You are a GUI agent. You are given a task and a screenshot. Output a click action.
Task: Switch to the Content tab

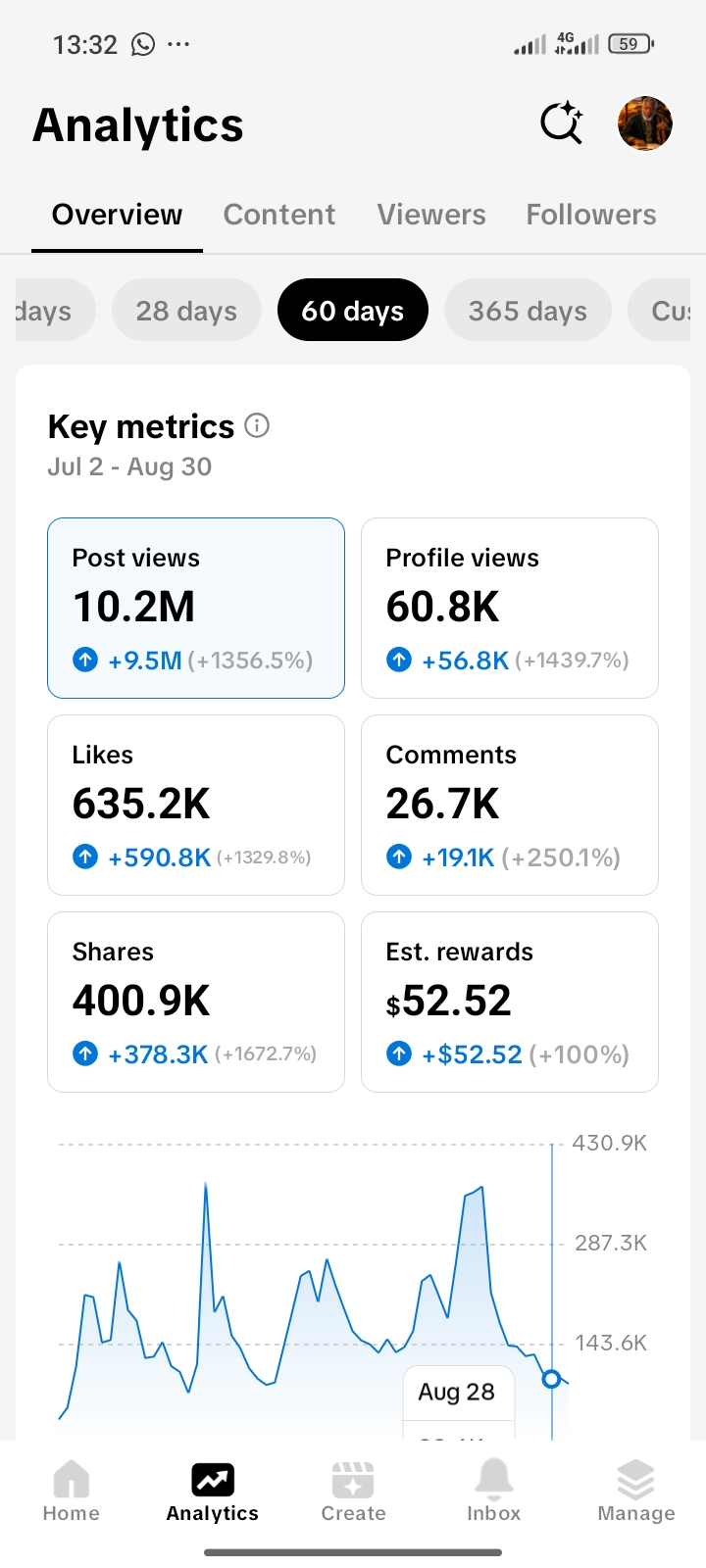click(x=279, y=215)
